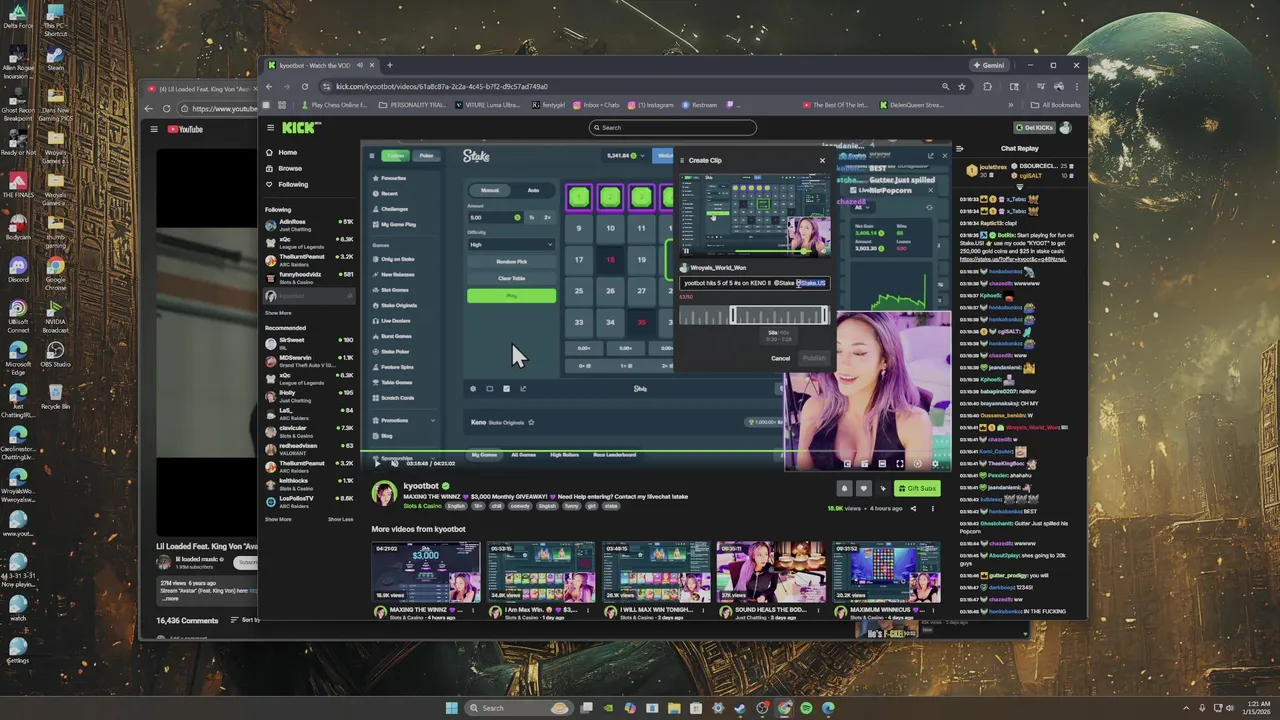Cancel the clip creation
Viewport: 1280px width, 720px height.
[x=780, y=358]
